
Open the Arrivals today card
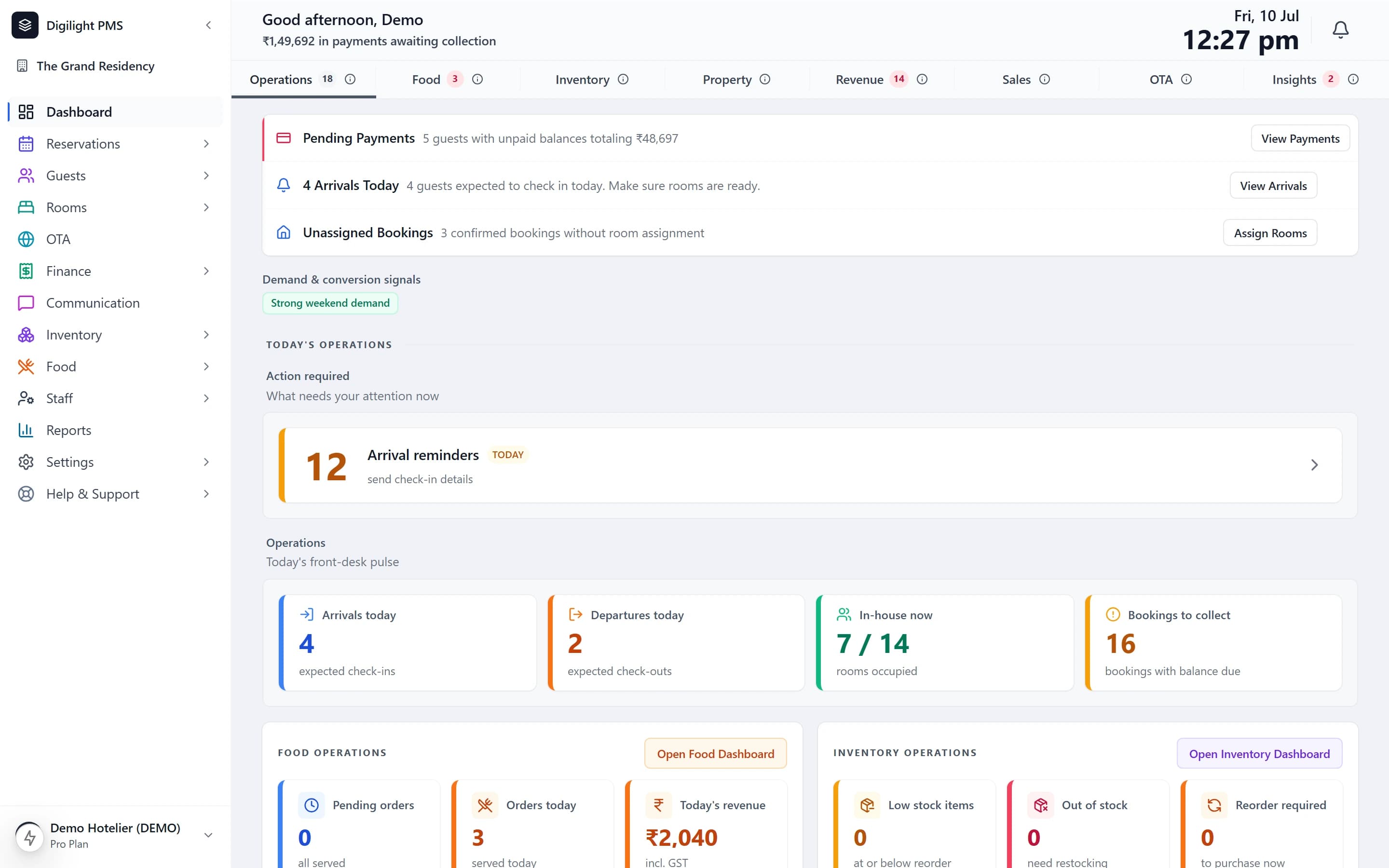[x=408, y=642]
